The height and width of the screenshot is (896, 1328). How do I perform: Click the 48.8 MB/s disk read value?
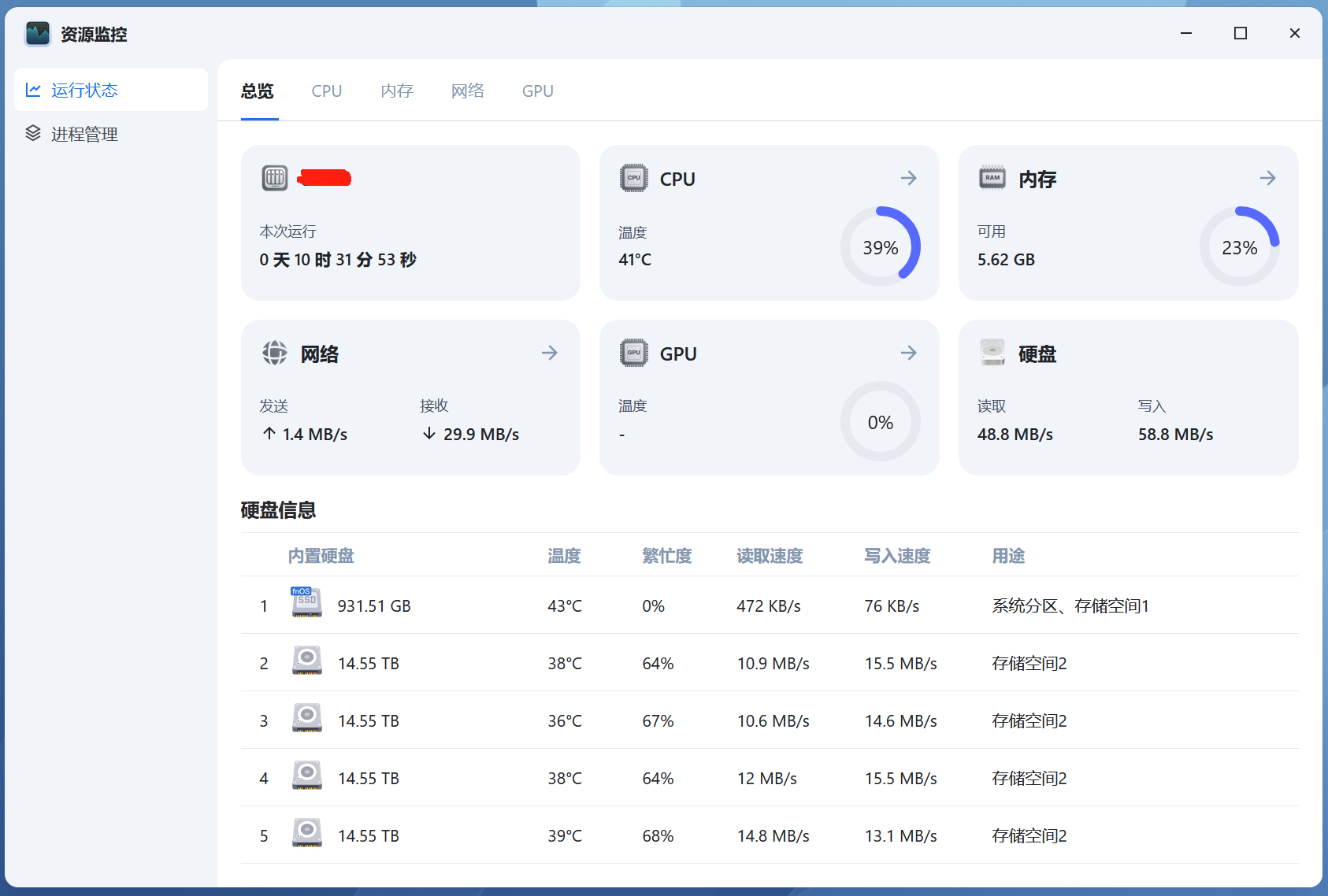(x=1015, y=435)
